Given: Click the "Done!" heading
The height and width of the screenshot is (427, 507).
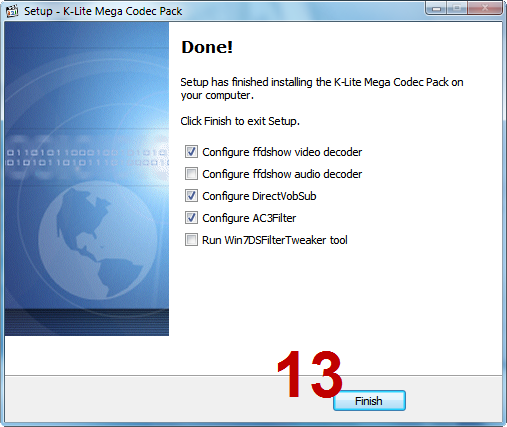Looking at the screenshot, I should click(207, 47).
